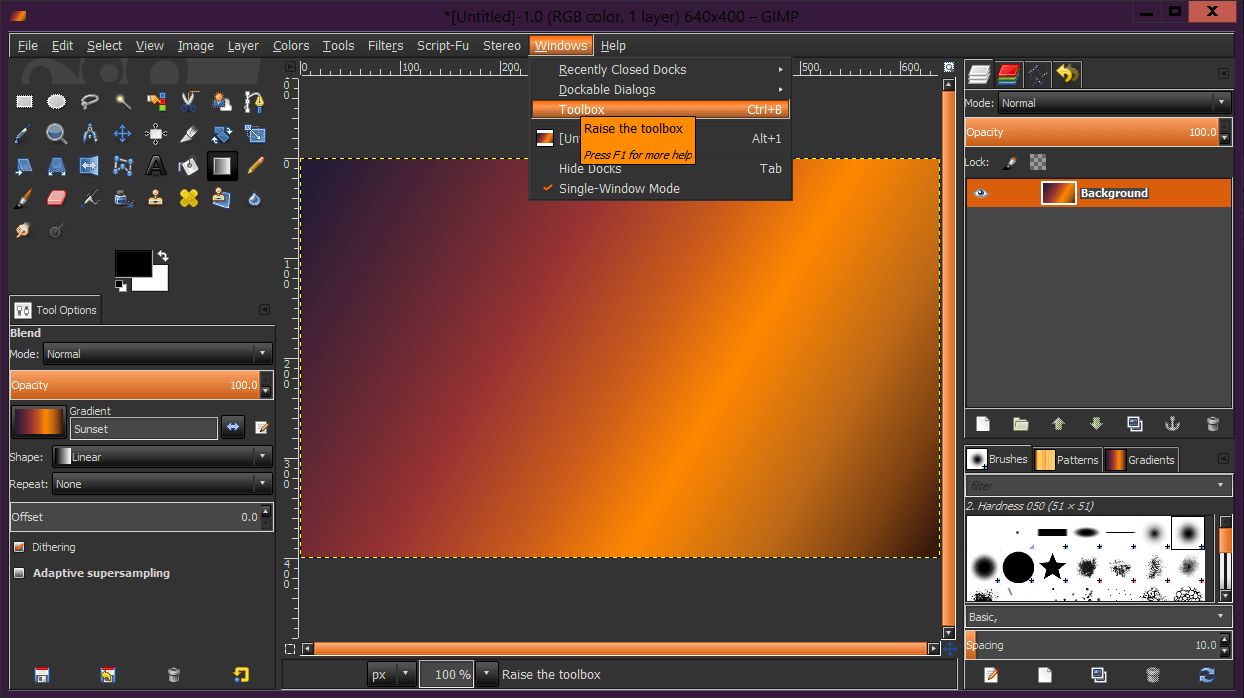Hide the Background layer via eye icon

pyautogui.click(x=981, y=193)
